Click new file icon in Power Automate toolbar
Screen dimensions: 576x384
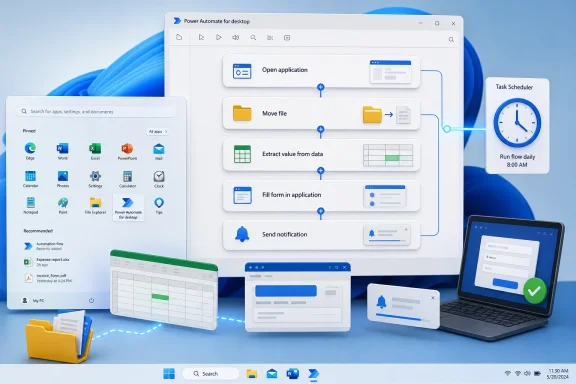(179, 37)
